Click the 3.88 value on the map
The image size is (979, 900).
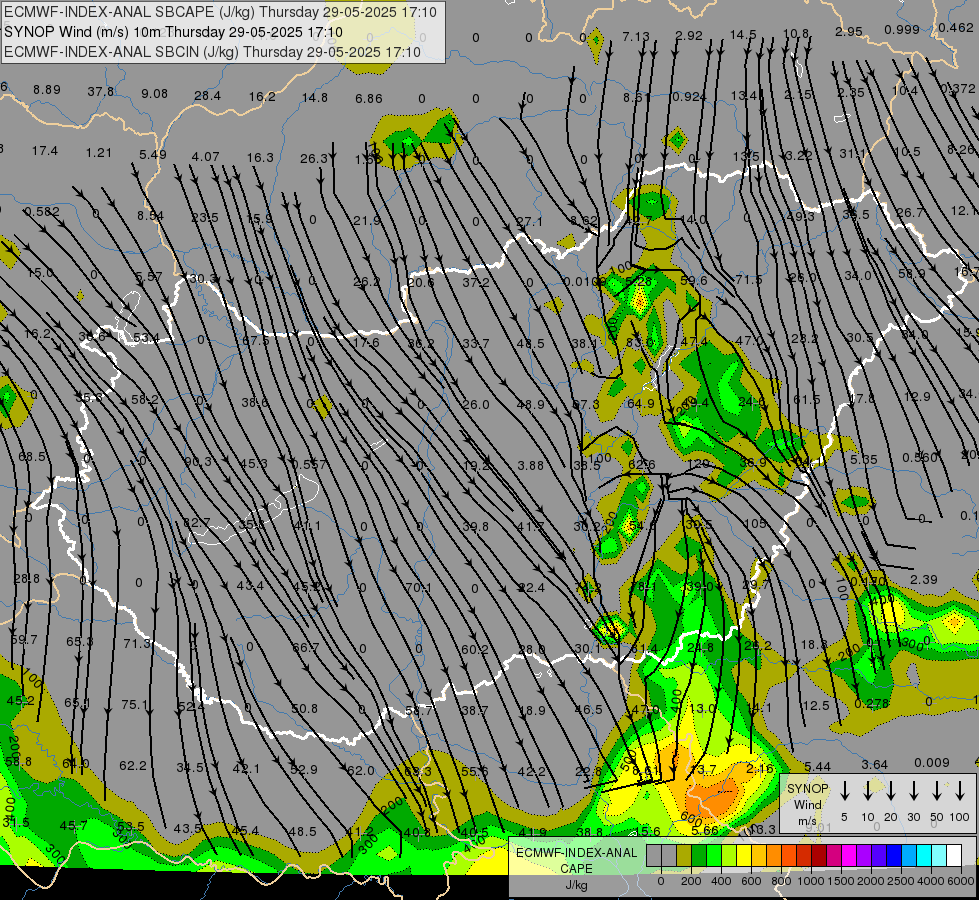coord(531,465)
